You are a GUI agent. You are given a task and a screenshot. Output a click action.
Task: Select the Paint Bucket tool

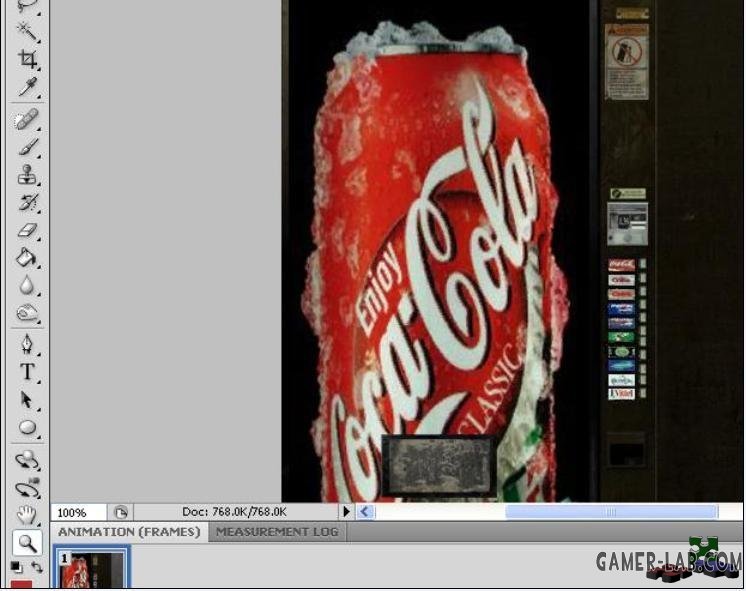coord(27,257)
